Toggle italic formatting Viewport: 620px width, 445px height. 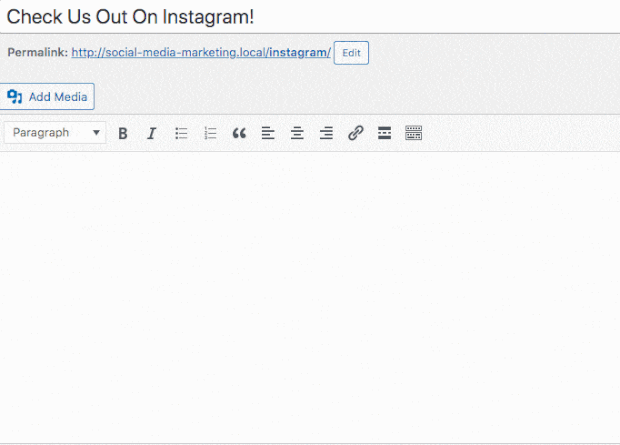click(152, 133)
